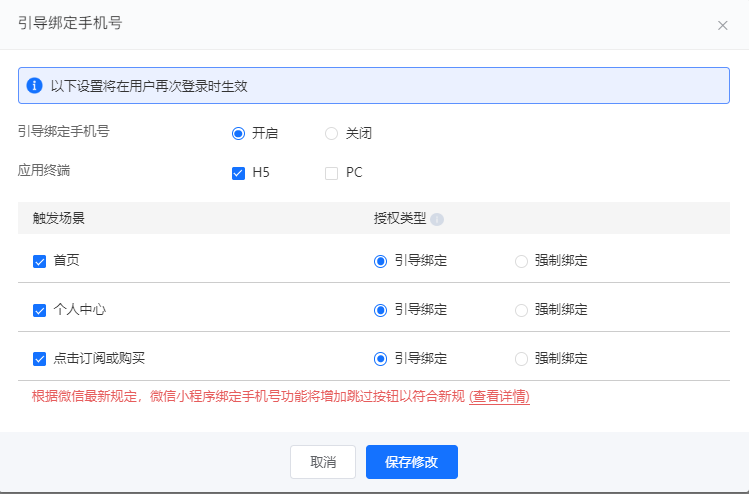Select 引导绑定 for 点击订阅或购买 row
Viewport: 749px width, 494px height.
coord(380,359)
